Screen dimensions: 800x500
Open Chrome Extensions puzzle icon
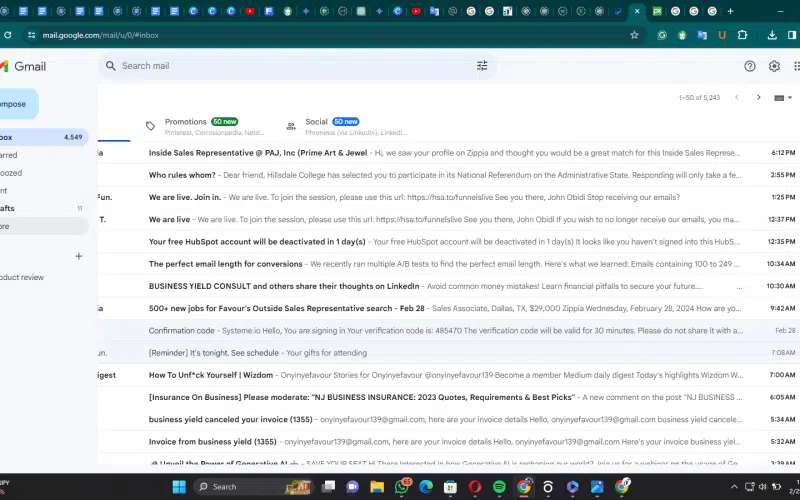(742, 35)
